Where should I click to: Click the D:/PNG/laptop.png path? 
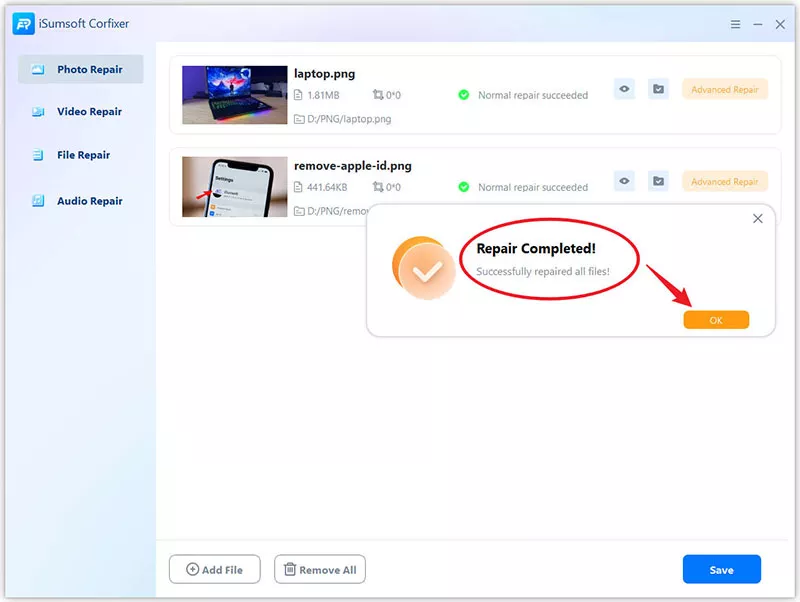point(349,119)
